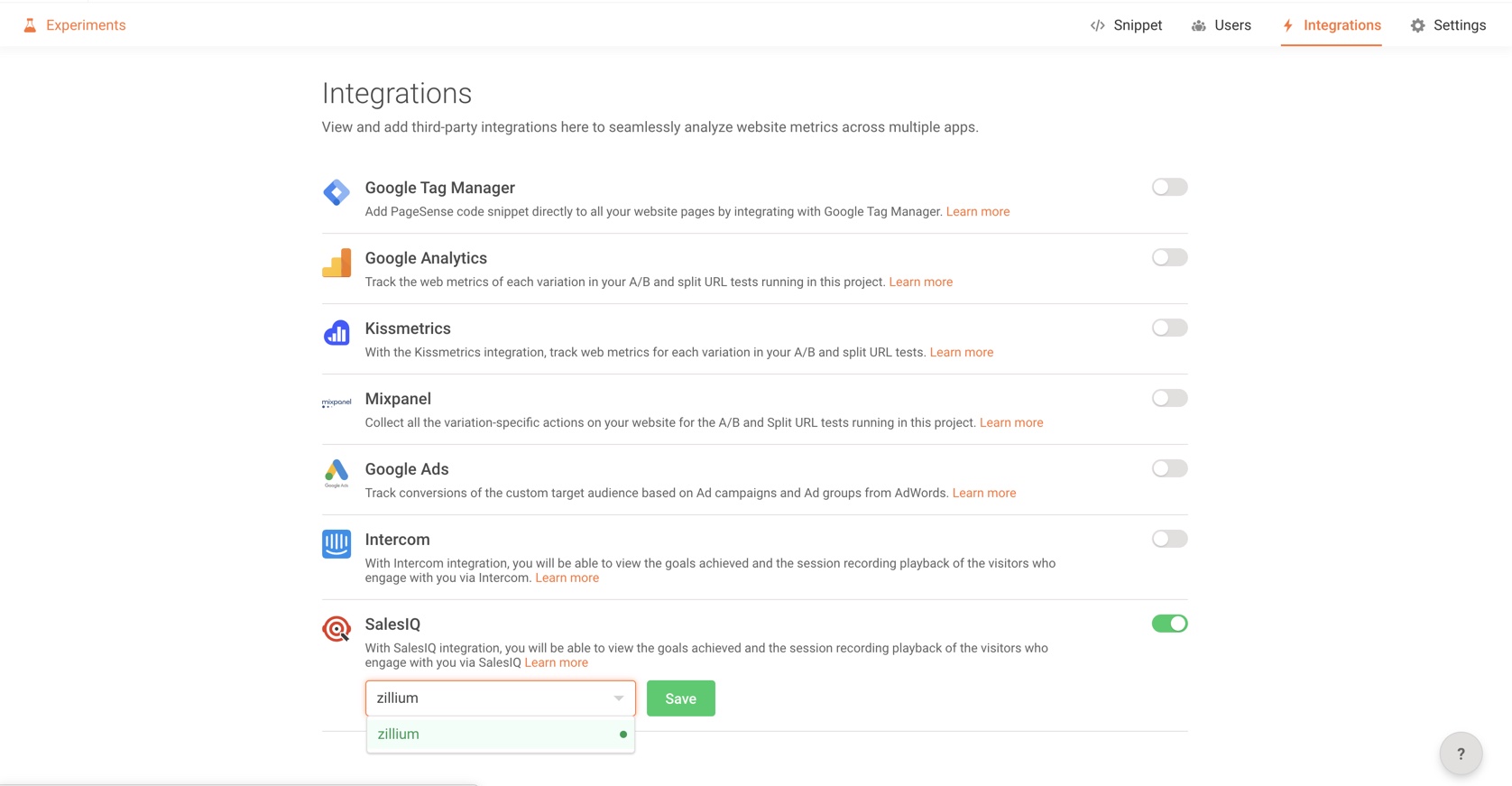Click the Intercom logo icon

[337, 544]
